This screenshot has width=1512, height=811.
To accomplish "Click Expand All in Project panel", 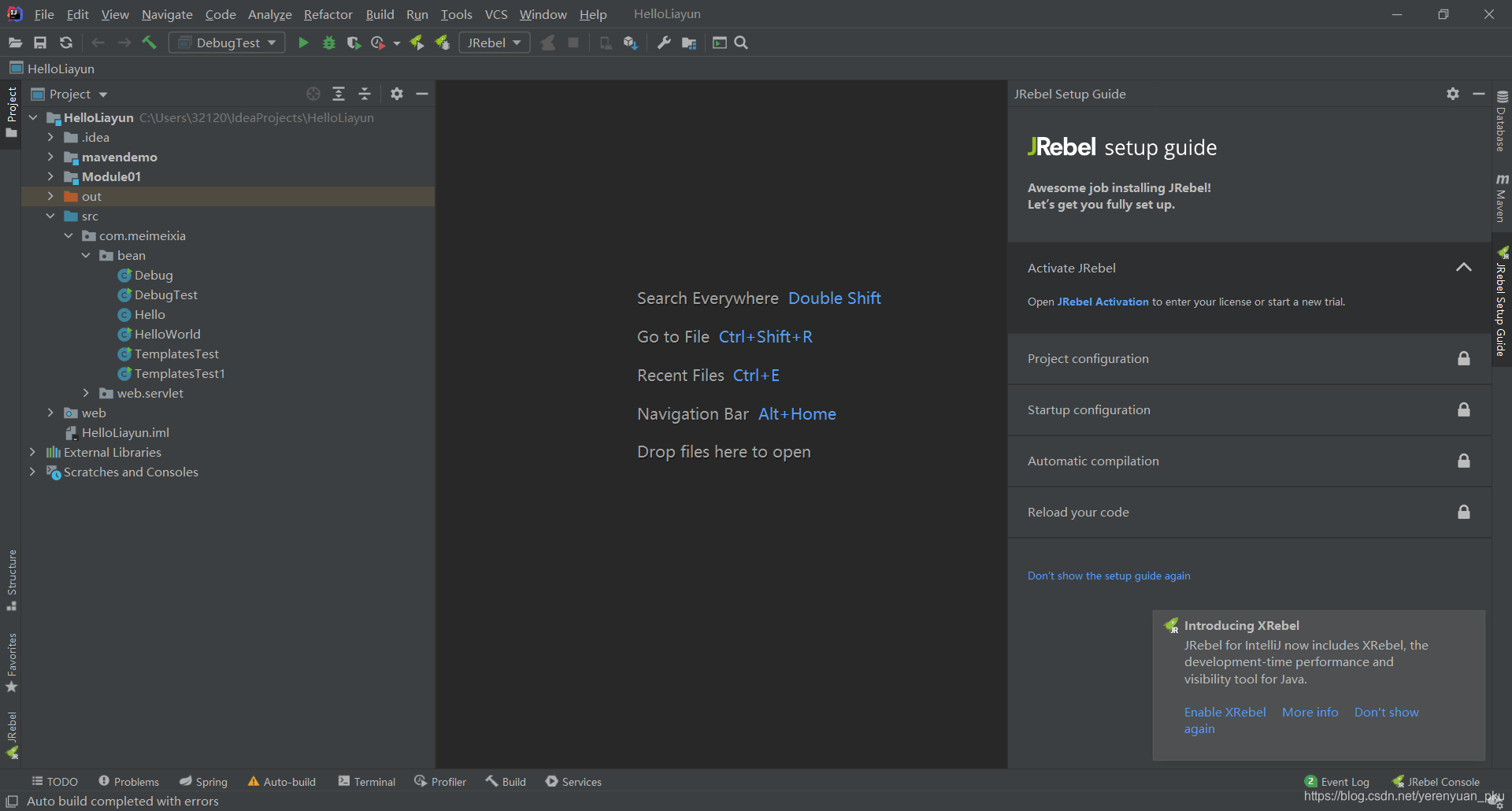I will point(339,94).
